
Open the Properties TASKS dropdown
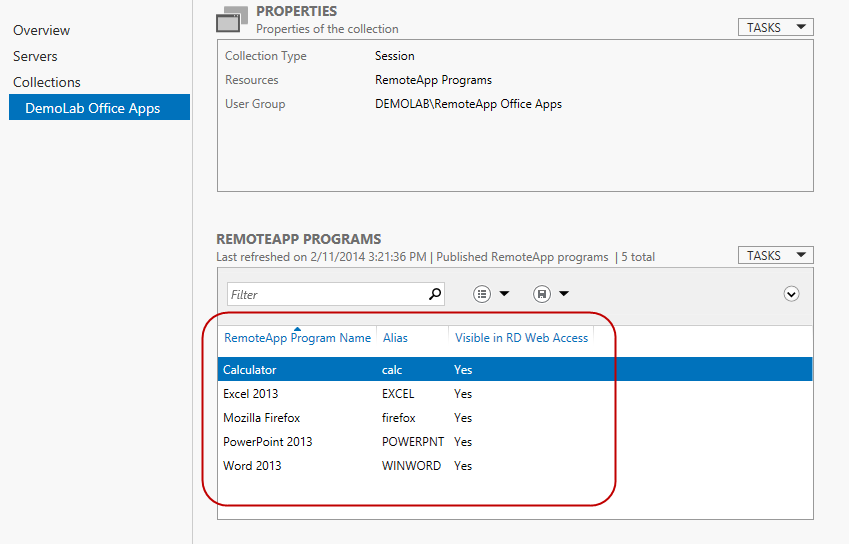775,28
